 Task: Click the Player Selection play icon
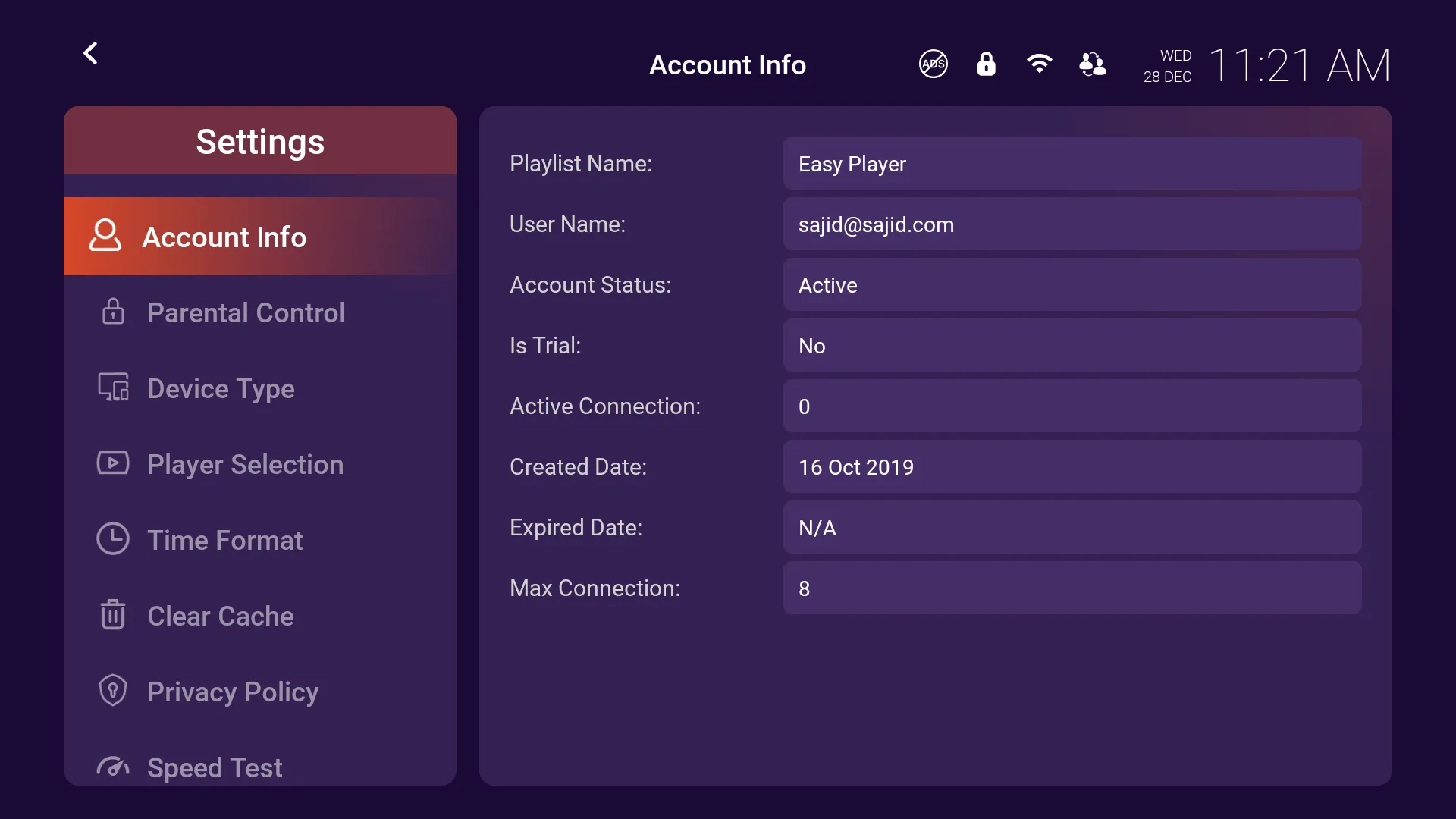tap(113, 463)
